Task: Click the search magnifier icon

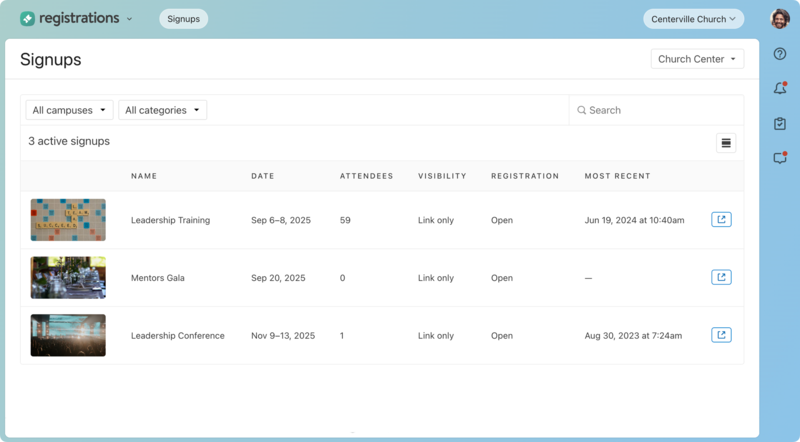Action: click(x=581, y=110)
